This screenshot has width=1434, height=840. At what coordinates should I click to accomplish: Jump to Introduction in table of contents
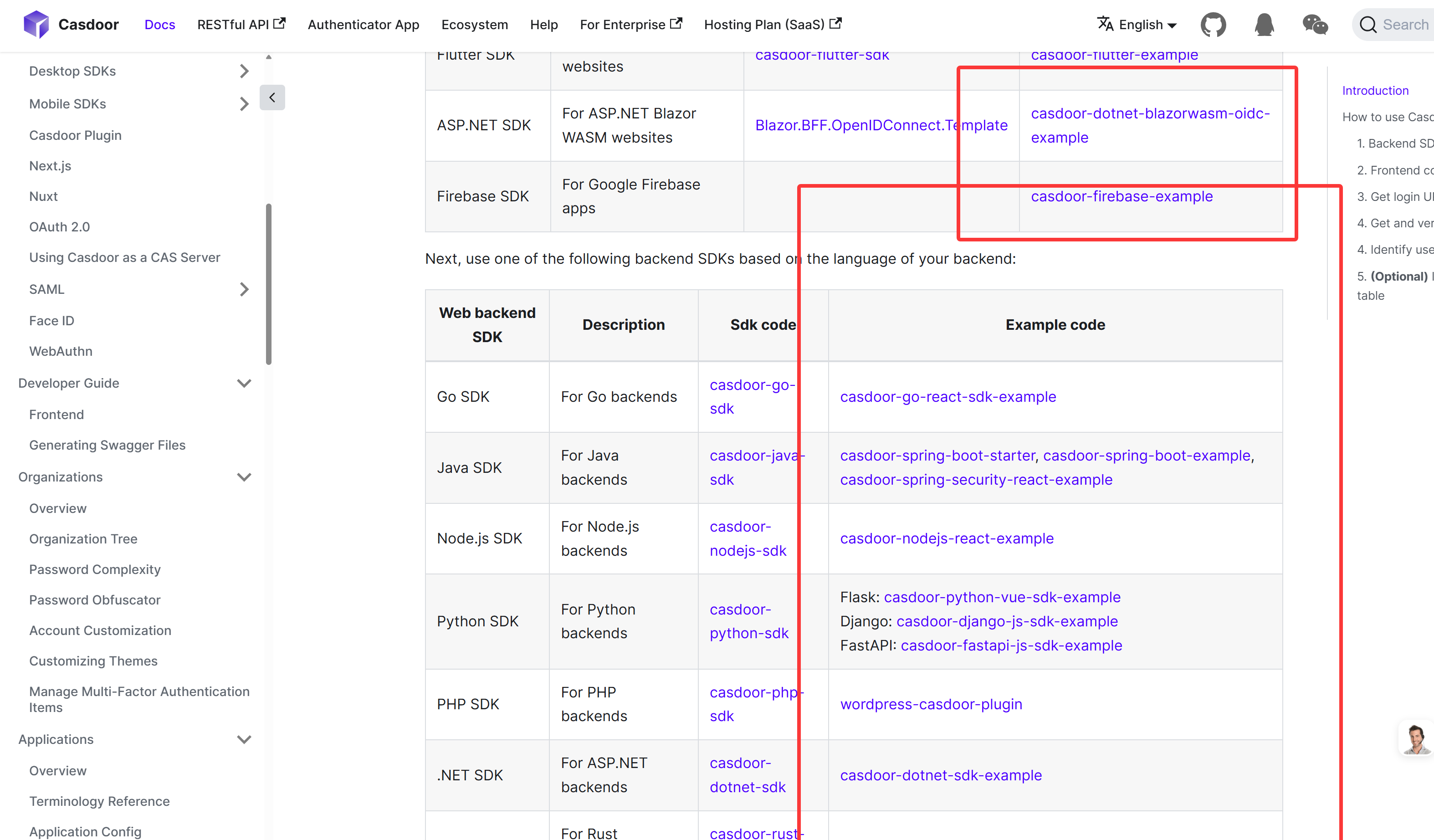1375,91
